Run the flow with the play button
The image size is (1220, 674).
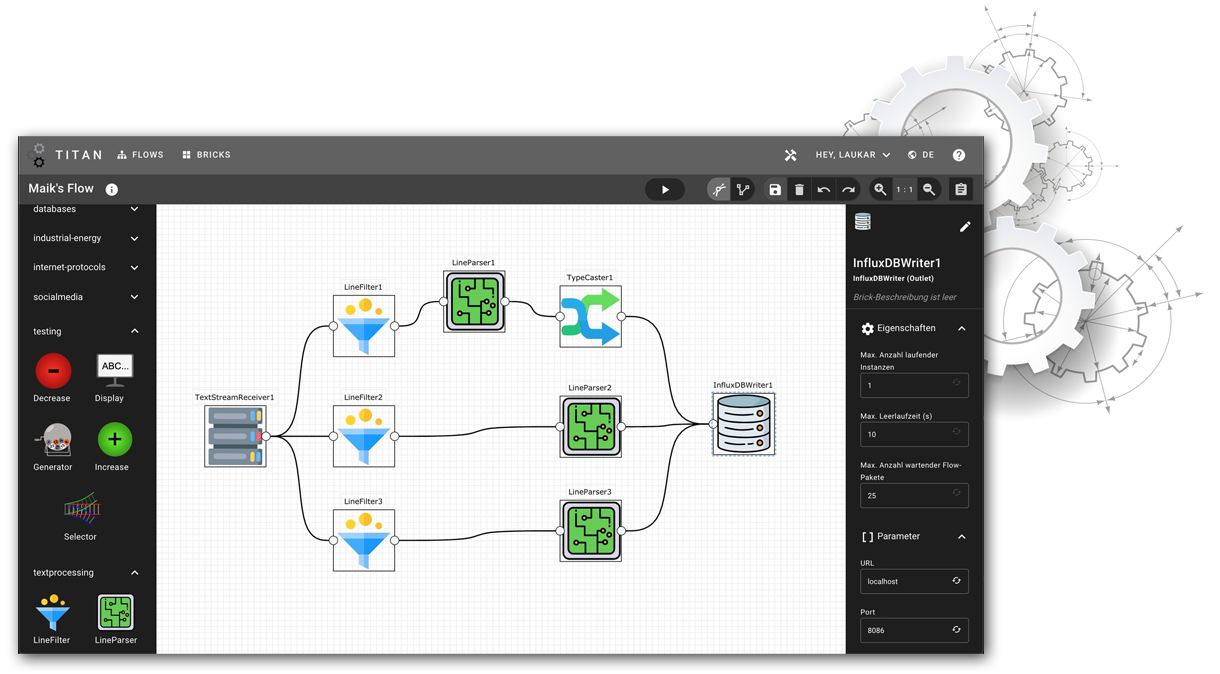pyautogui.click(x=664, y=189)
